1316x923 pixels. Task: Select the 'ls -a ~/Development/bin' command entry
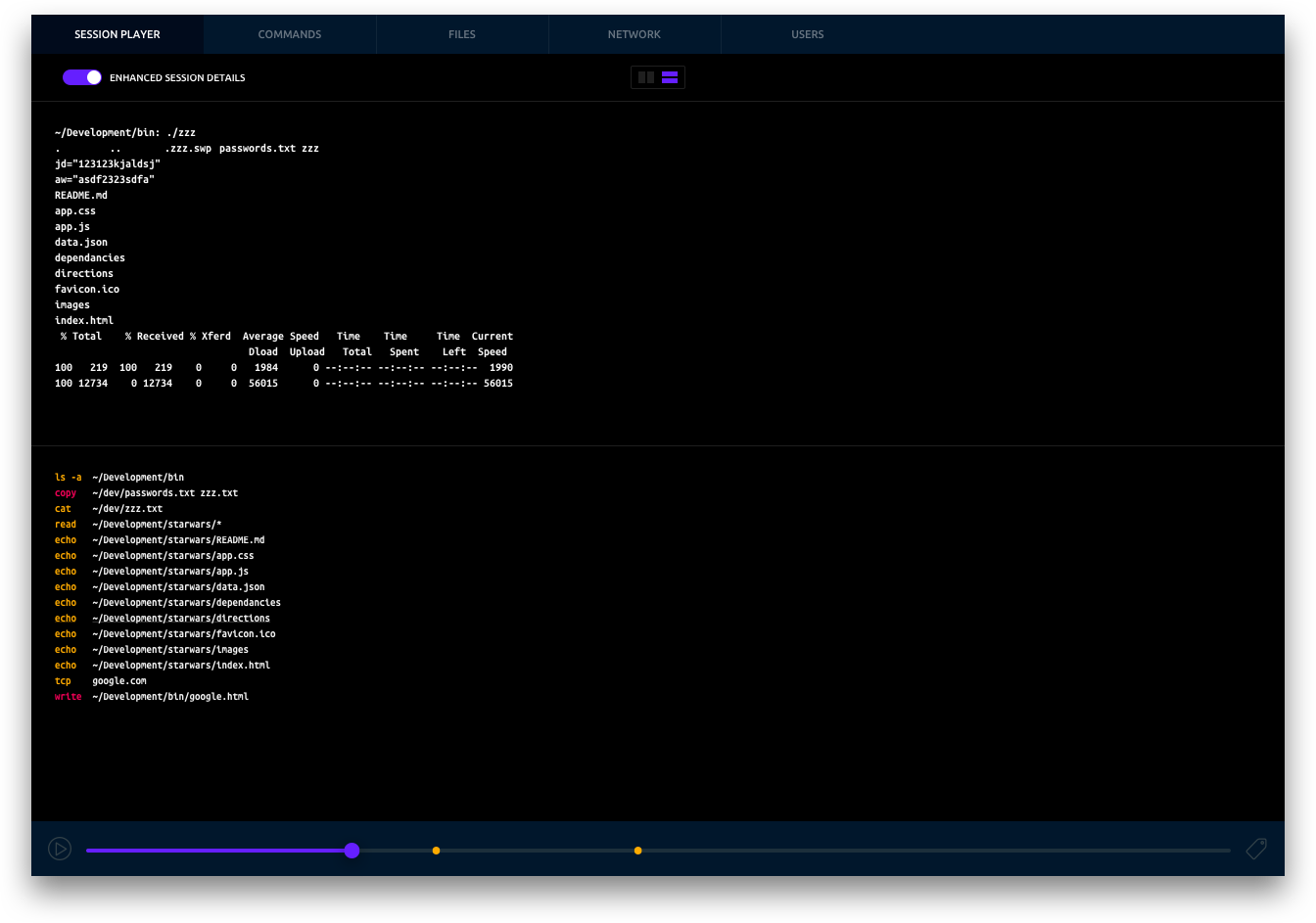click(x=119, y=478)
